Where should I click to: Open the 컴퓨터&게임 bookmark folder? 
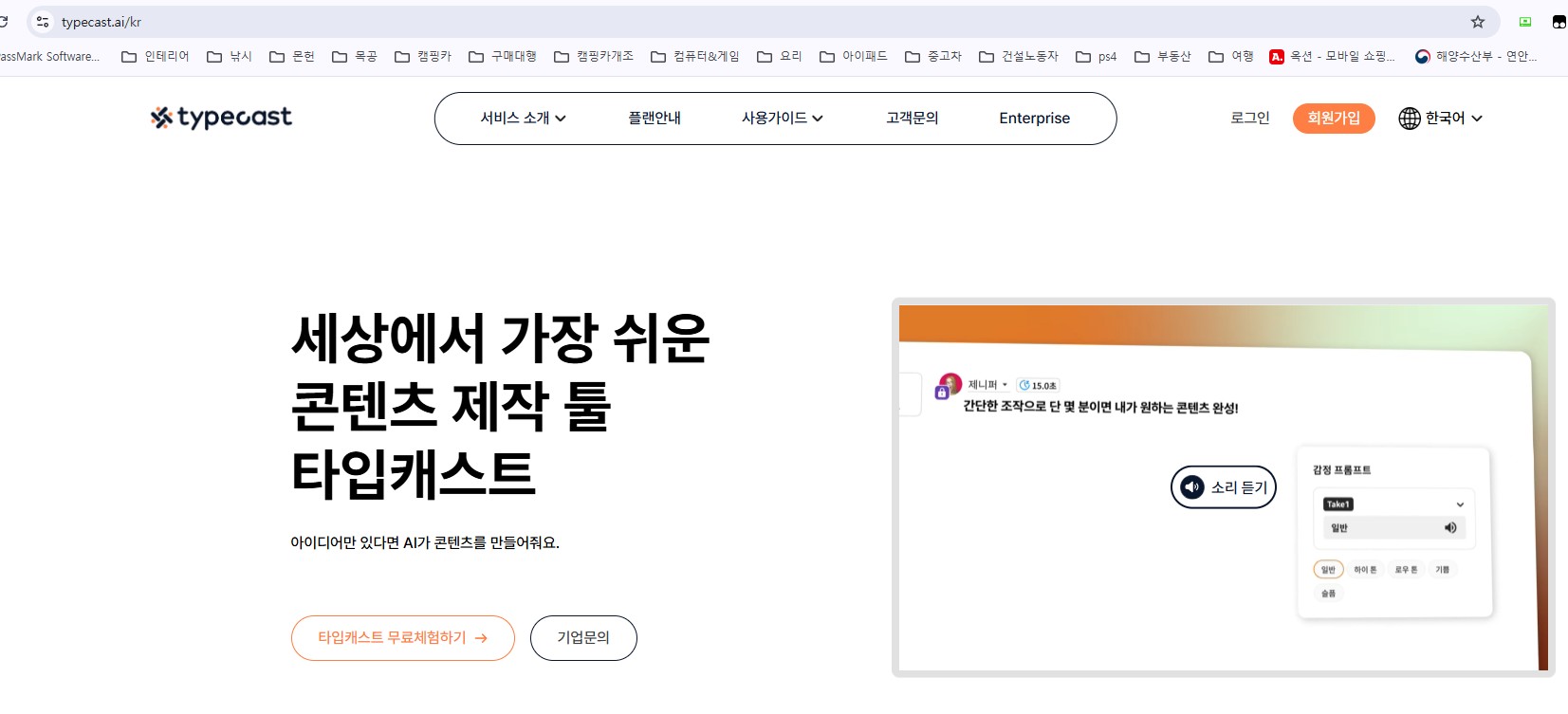coord(695,57)
